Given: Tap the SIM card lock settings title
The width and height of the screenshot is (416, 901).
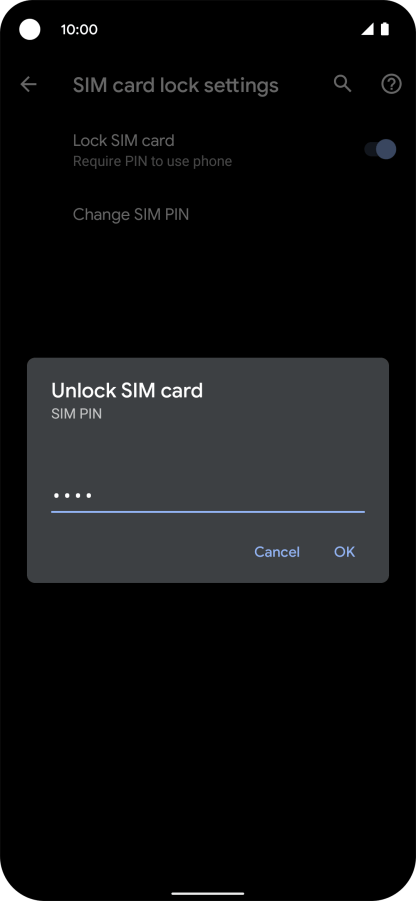Looking at the screenshot, I should tap(176, 86).
